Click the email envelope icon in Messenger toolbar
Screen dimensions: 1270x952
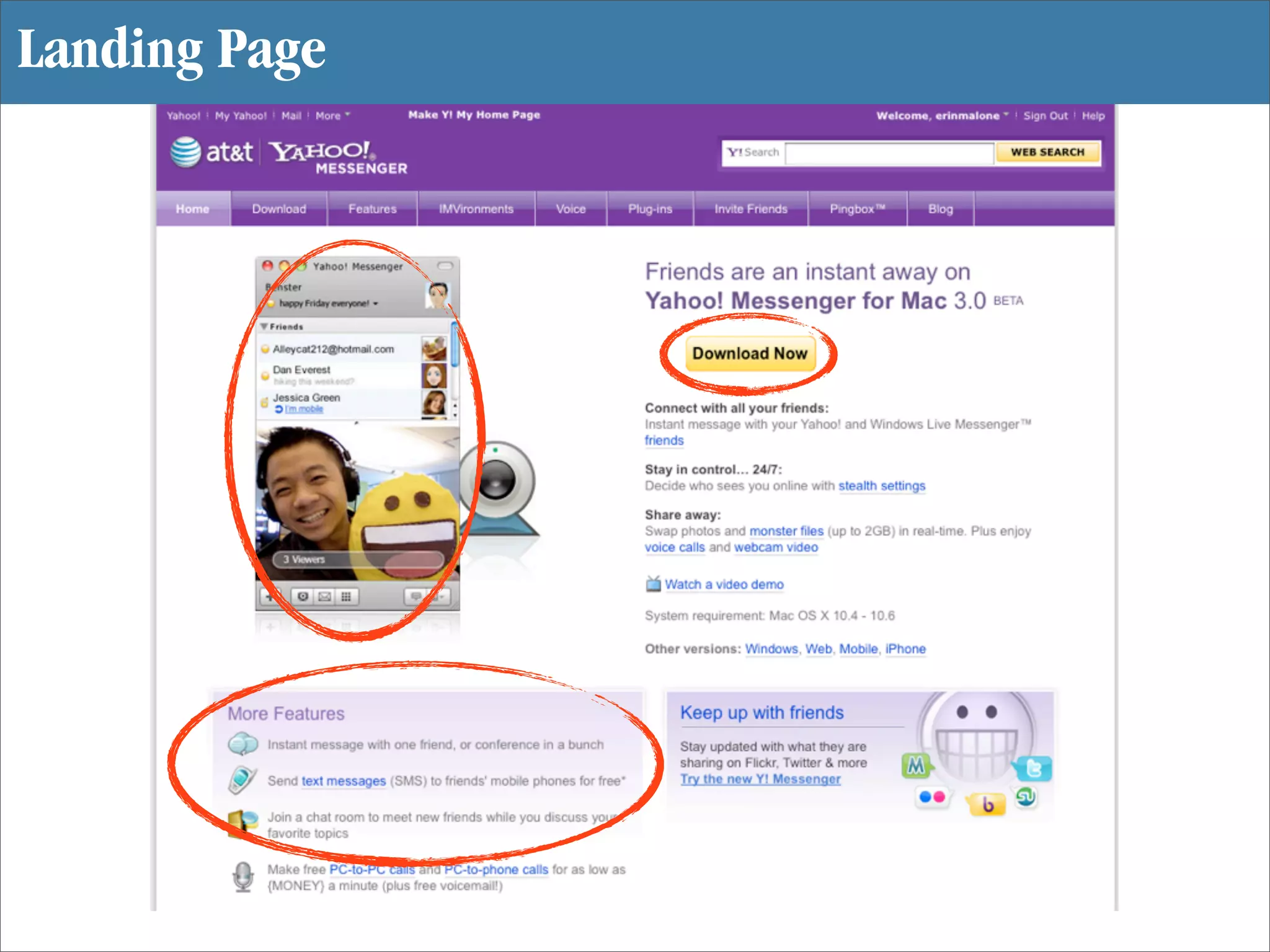324,597
